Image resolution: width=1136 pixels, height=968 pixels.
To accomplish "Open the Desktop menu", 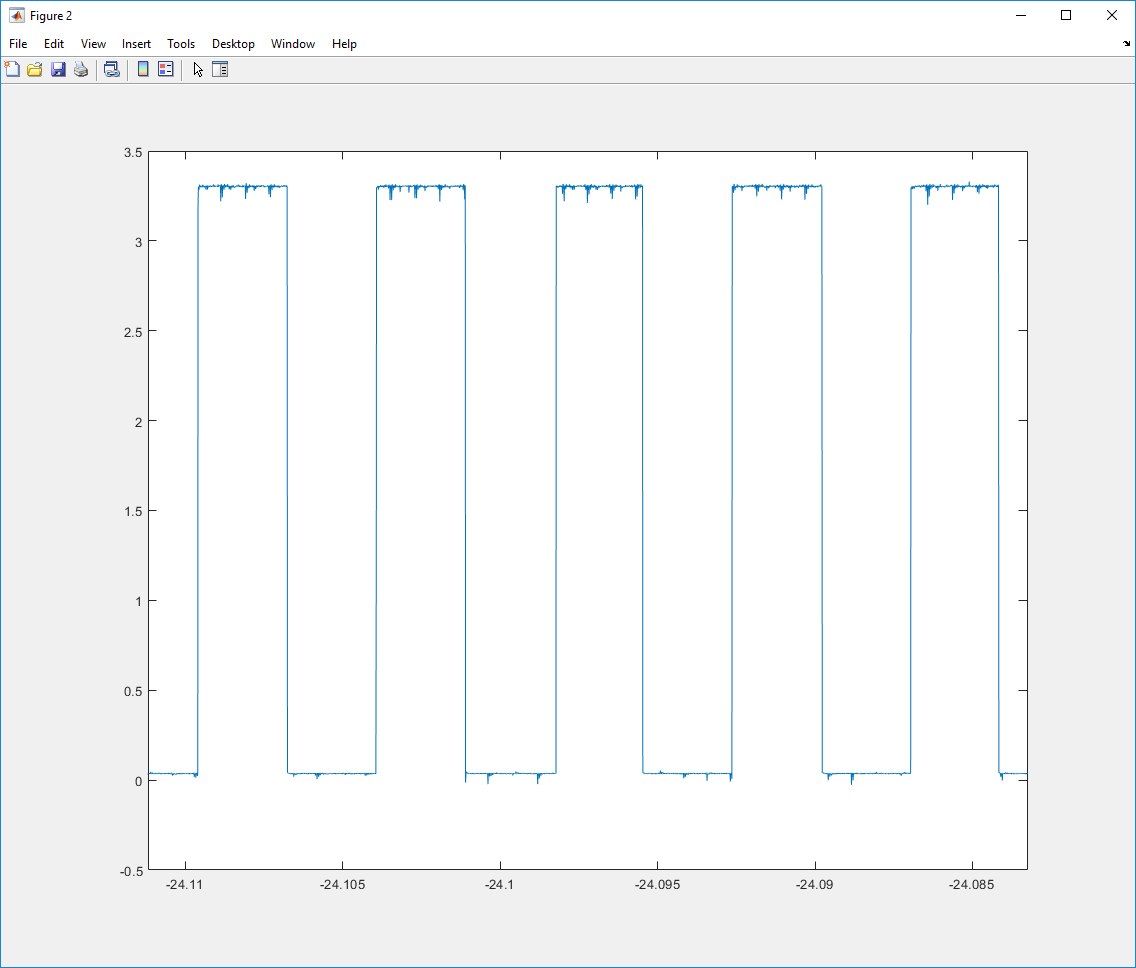I will click(x=233, y=44).
